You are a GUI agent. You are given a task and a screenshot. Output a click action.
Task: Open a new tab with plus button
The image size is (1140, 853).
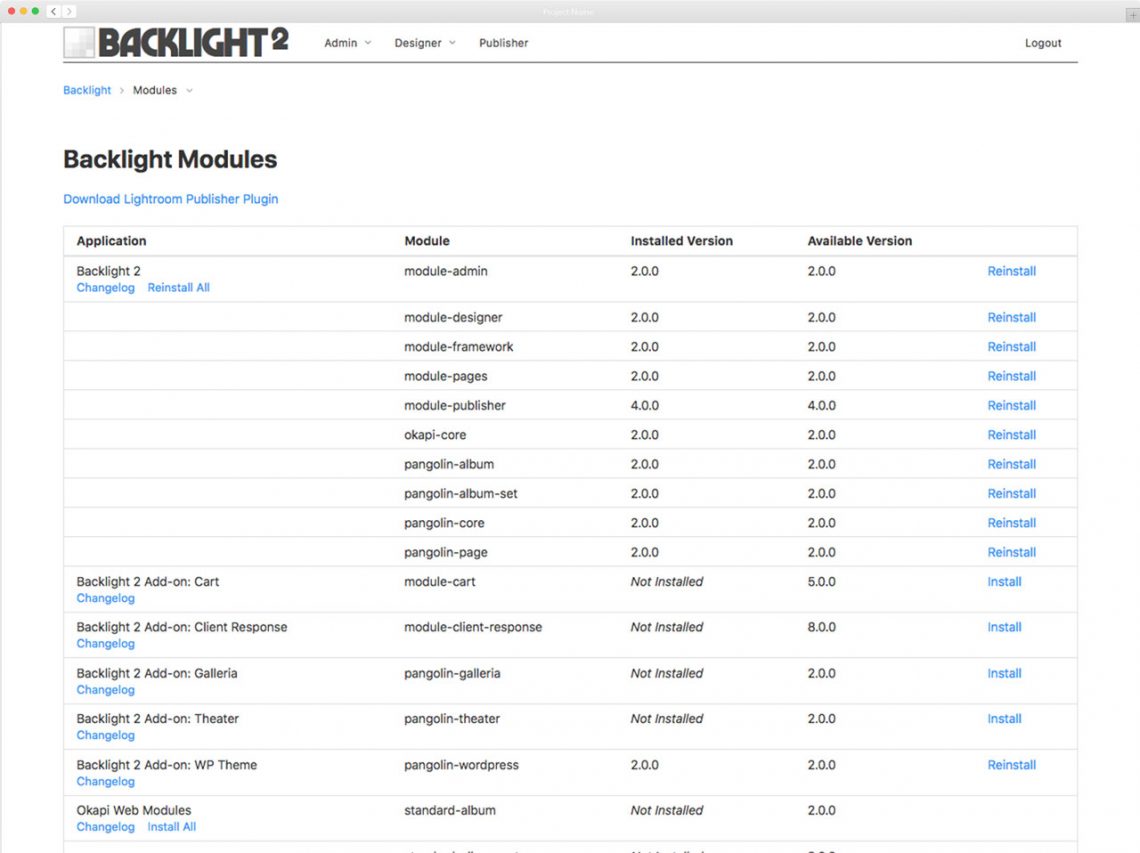1132,15
